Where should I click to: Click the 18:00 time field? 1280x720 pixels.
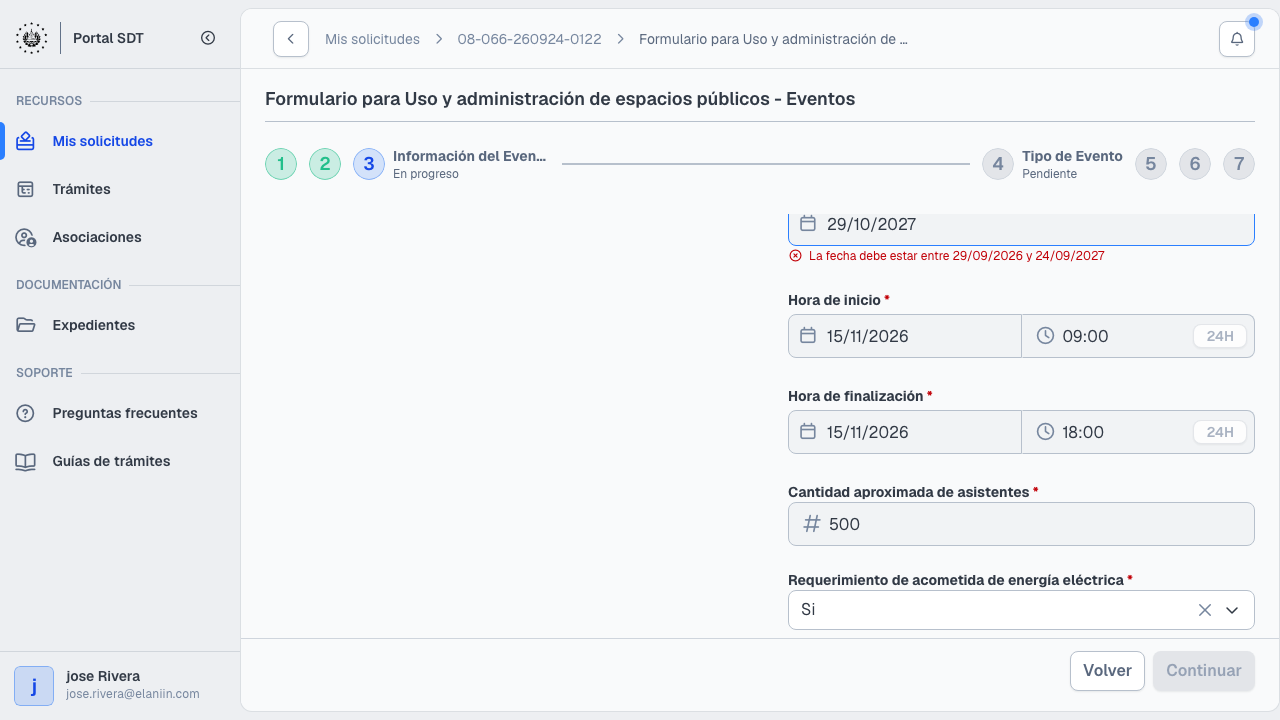tap(1138, 432)
